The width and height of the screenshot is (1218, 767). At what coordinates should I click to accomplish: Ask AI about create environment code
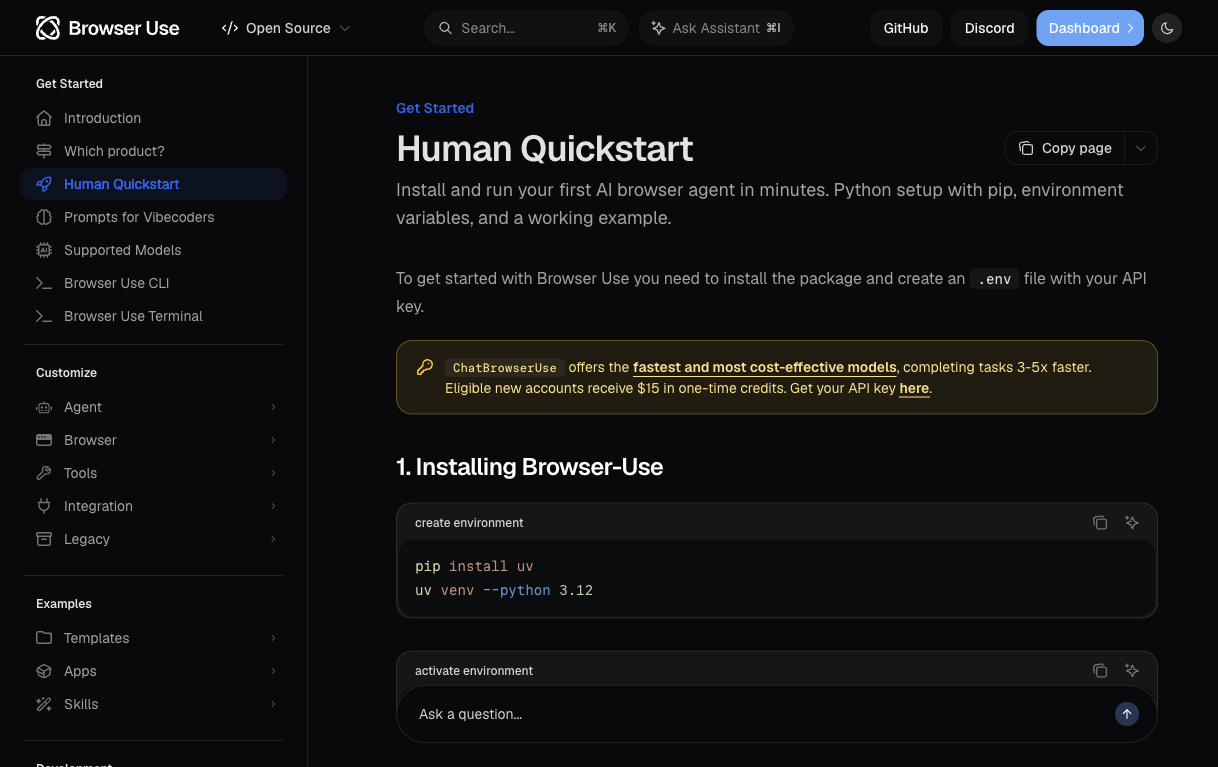pos(1132,522)
